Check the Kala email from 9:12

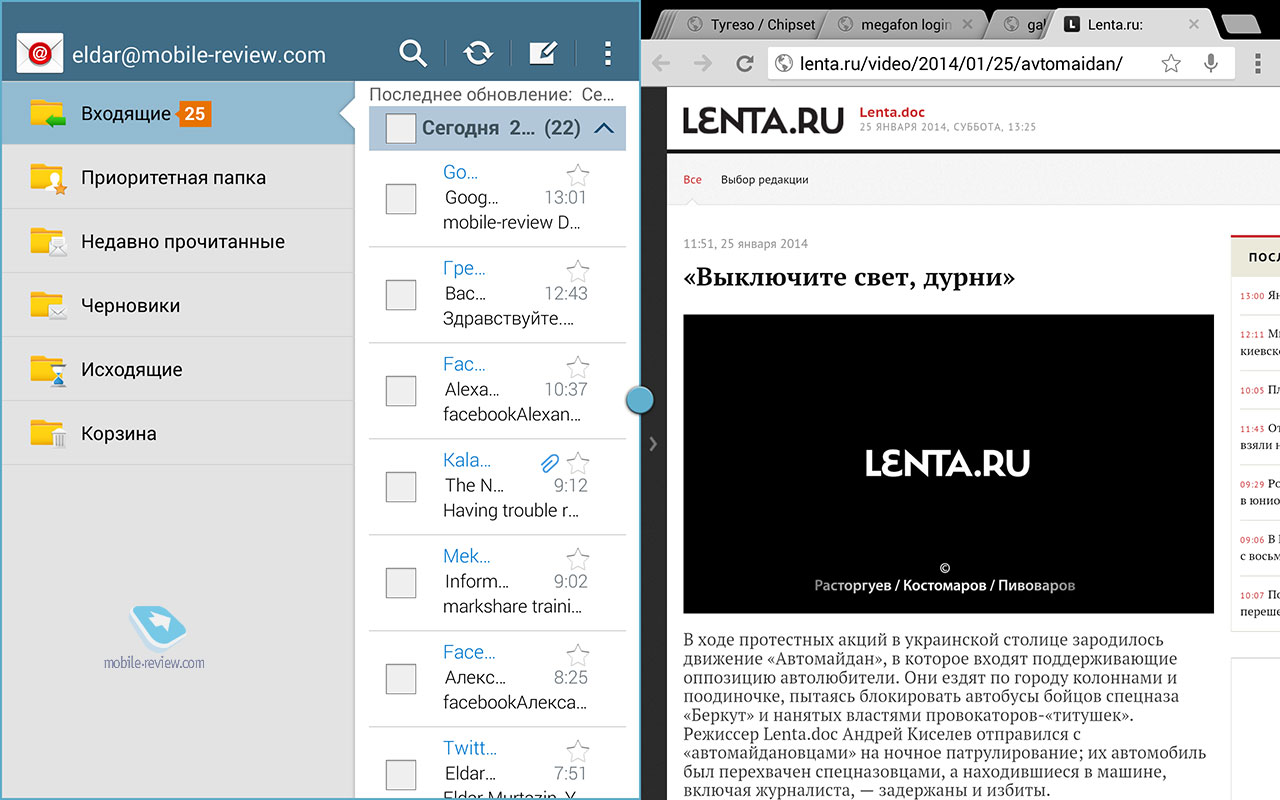coord(401,487)
